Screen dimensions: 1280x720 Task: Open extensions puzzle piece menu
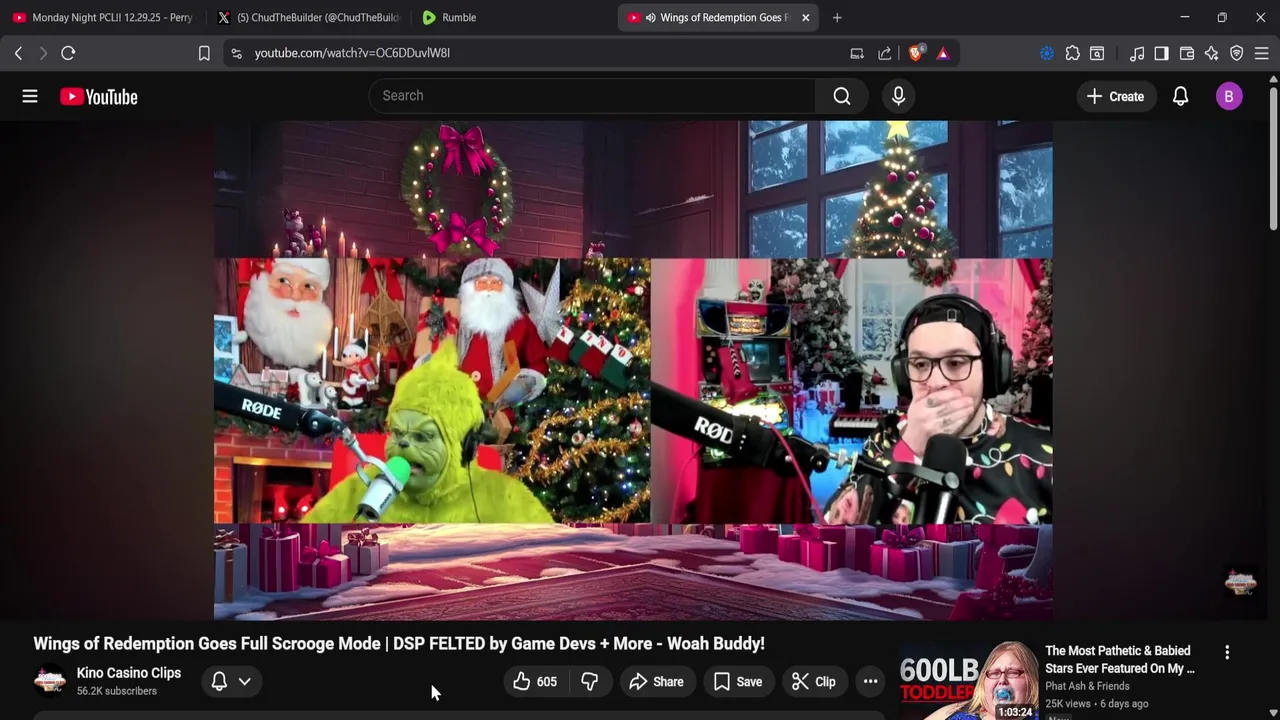tap(1072, 53)
